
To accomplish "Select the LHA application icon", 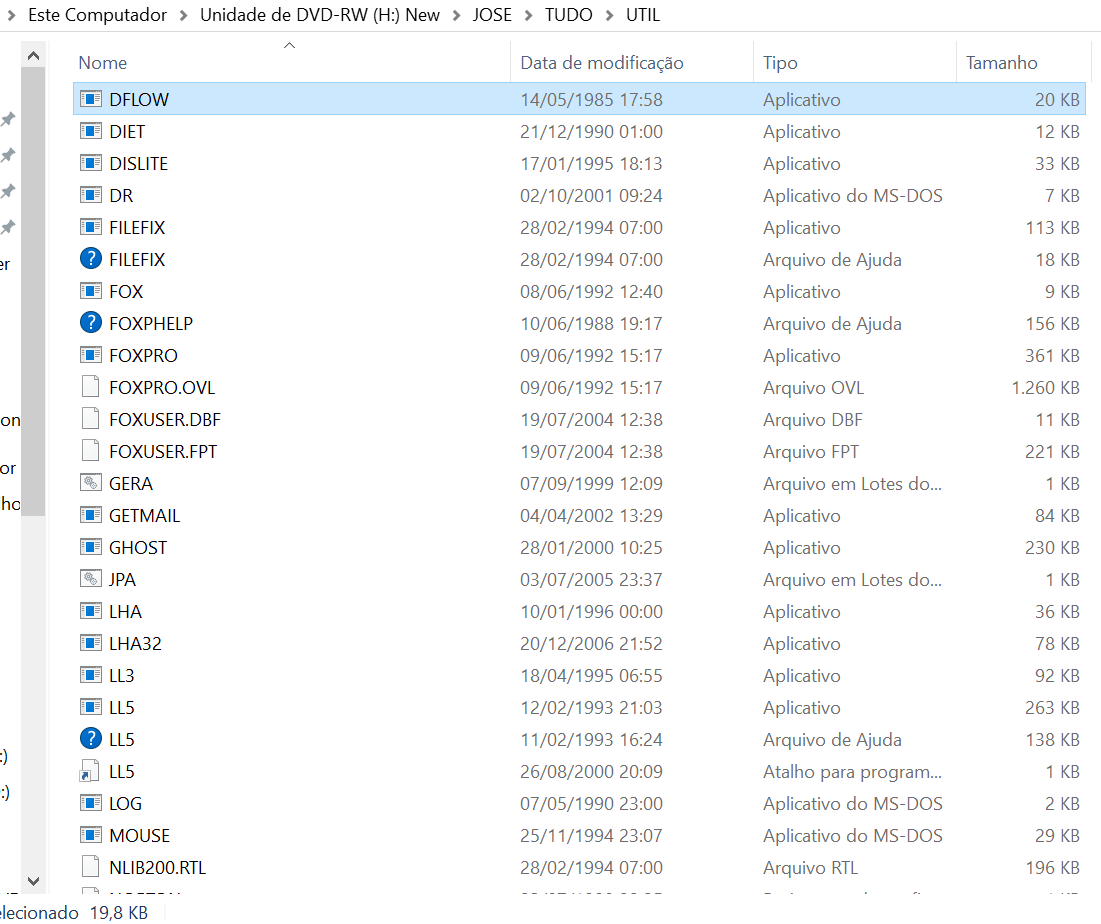I will click(x=91, y=612).
